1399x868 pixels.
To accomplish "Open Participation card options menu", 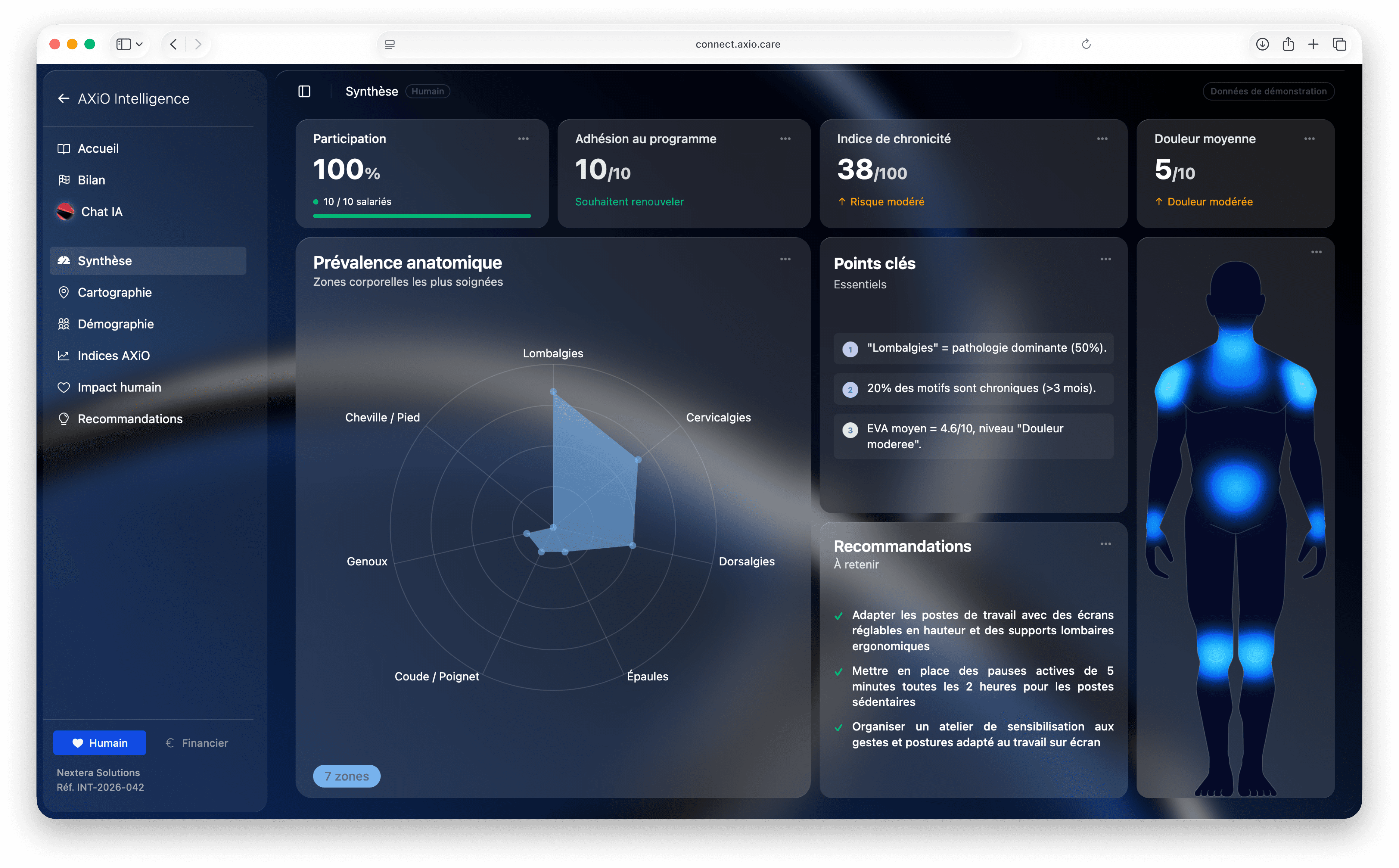I will coord(523,139).
